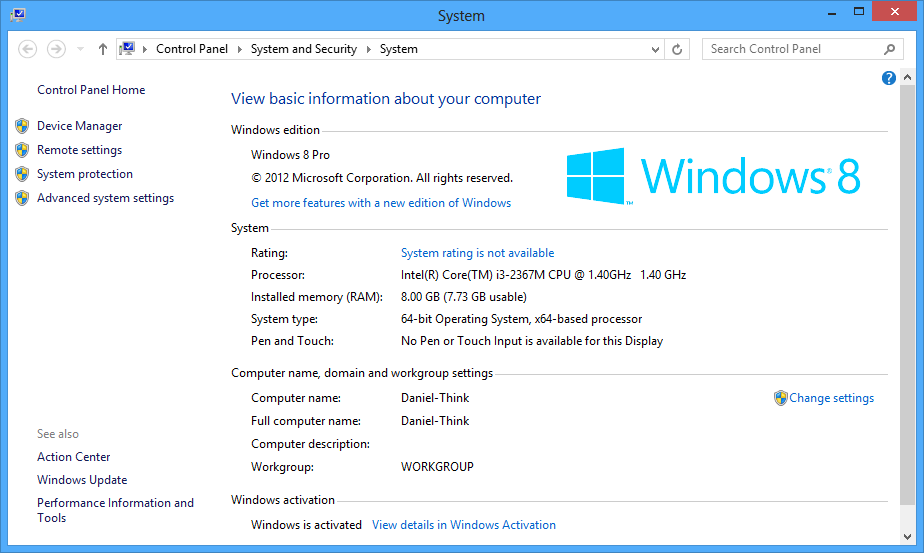This screenshot has width=924, height=553.
Task: Open the recent locations dropdown arrow
Action: [80, 49]
